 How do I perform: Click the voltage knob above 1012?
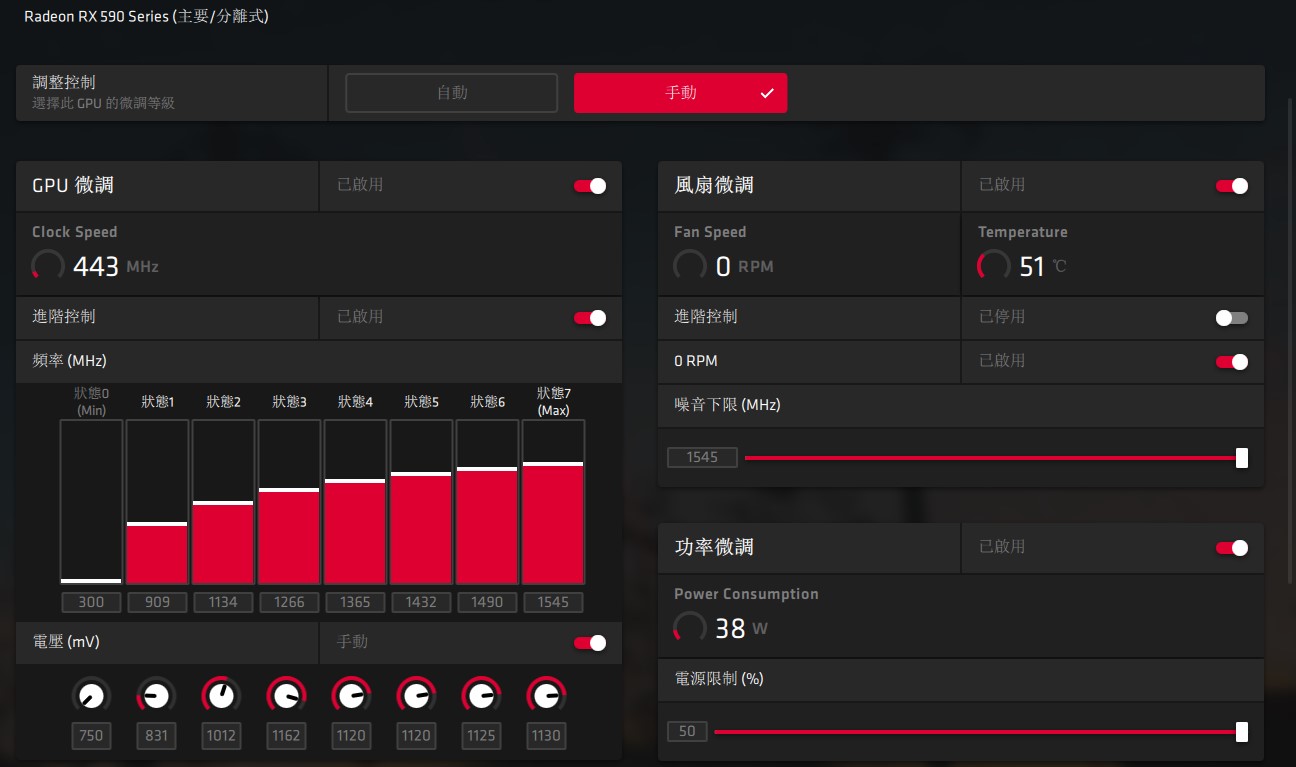point(221,695)
